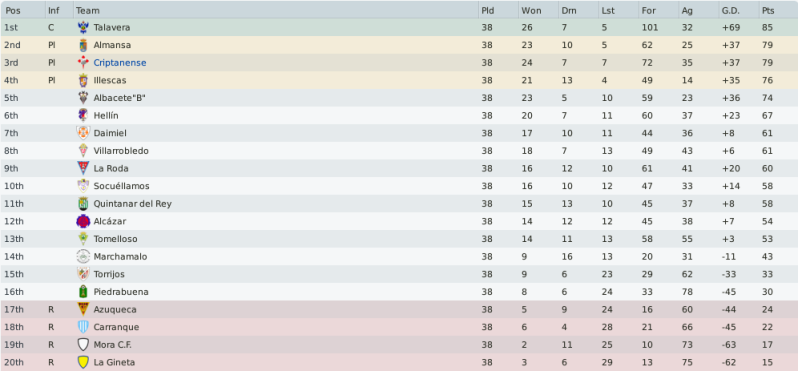Click the La Gineta yellow shield
The height and width of the screenshot is (371, 798).
click(x=83, y=362)
